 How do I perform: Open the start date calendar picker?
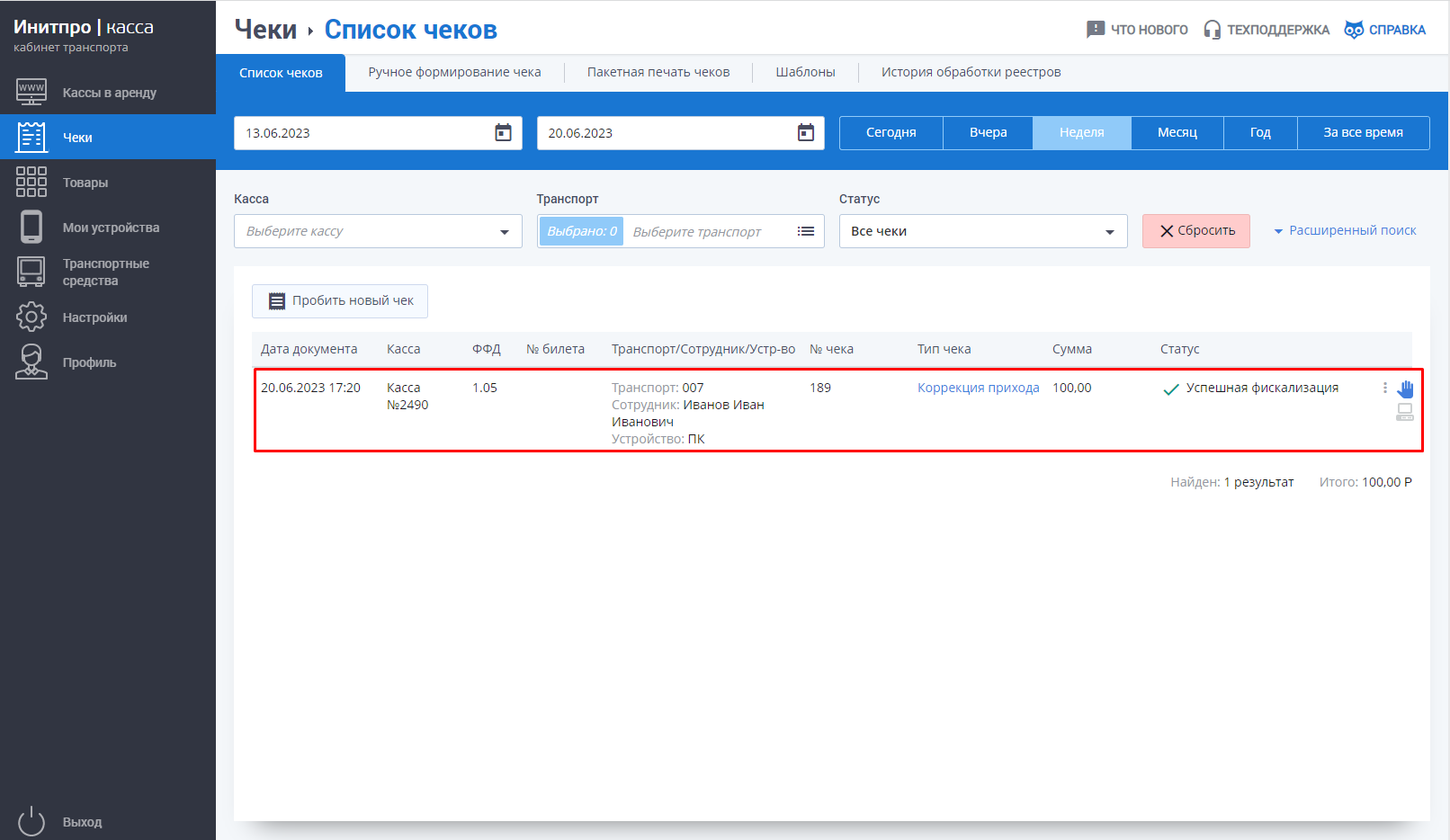point(503,133)
